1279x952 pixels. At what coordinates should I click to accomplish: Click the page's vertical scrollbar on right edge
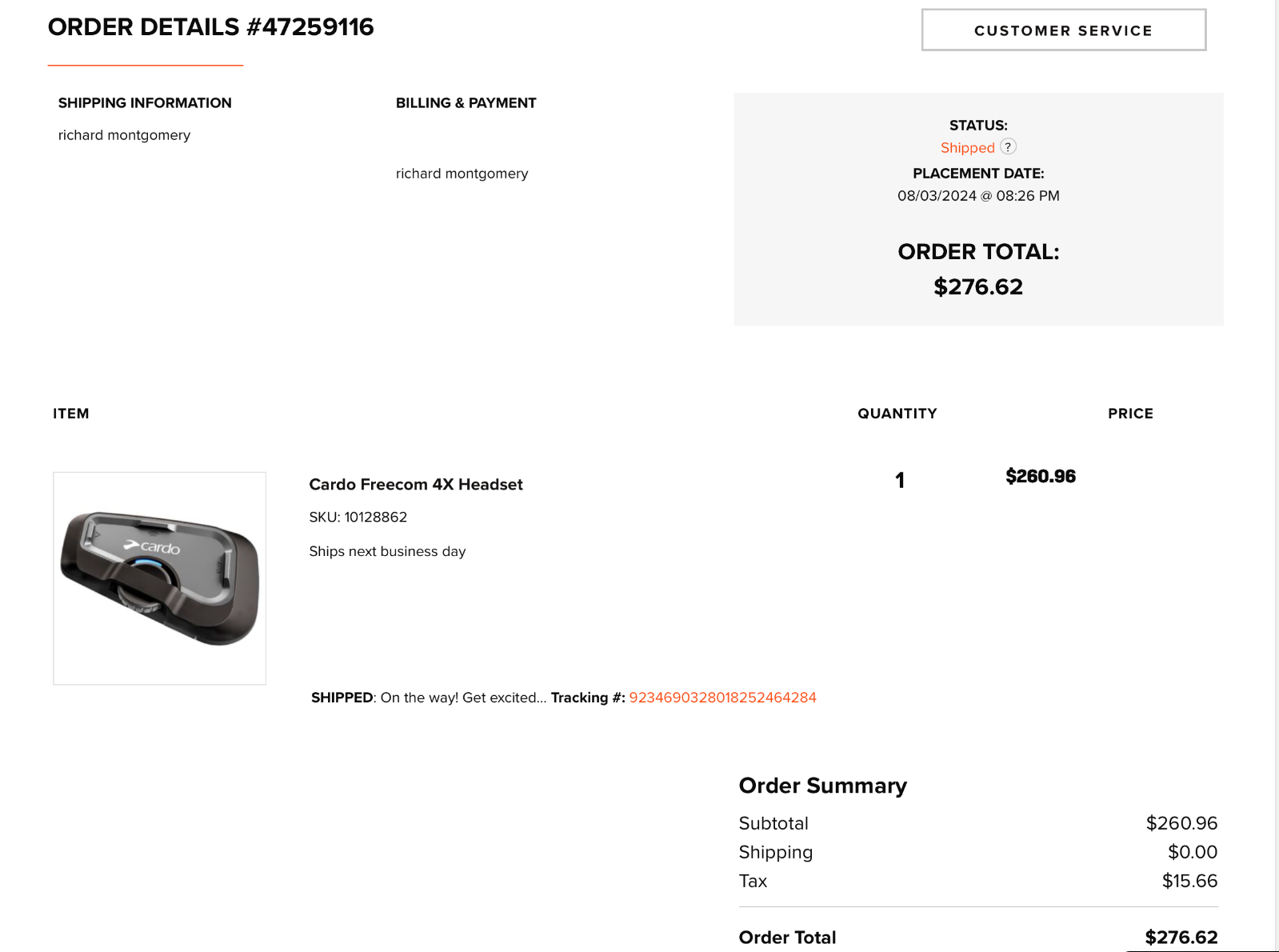tap(1277, 476)
